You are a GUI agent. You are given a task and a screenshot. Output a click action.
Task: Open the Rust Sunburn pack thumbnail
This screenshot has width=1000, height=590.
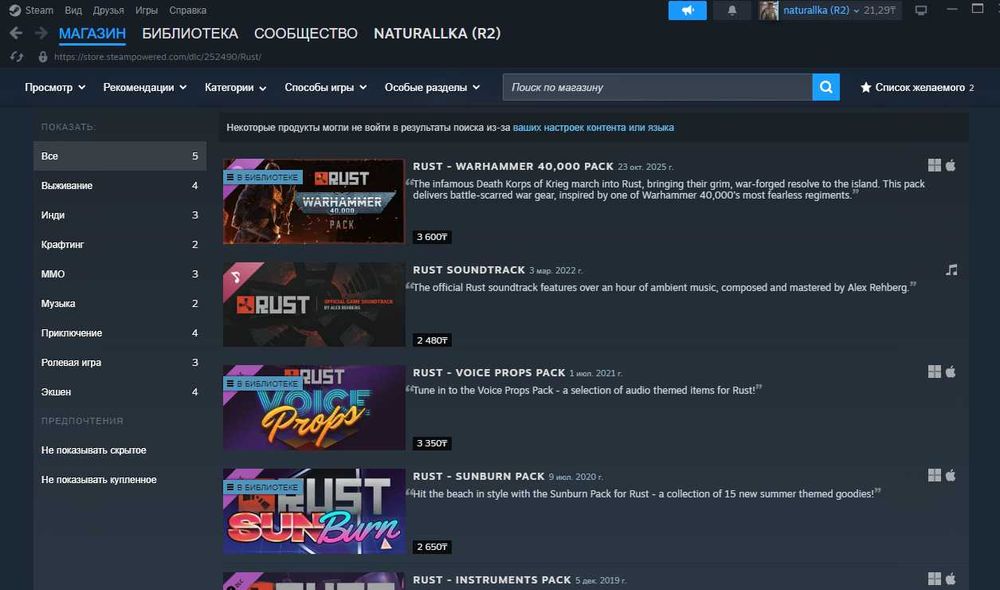(x=314, y=511)
